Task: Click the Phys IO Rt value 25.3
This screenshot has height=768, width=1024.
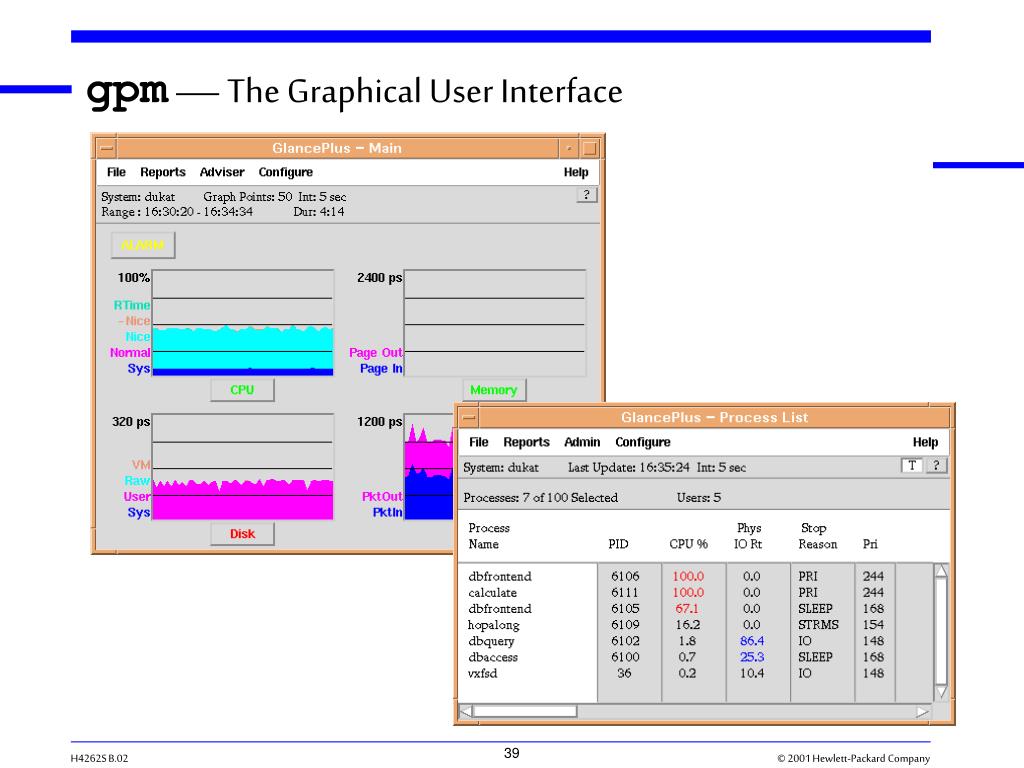Action: coord(752,657)
